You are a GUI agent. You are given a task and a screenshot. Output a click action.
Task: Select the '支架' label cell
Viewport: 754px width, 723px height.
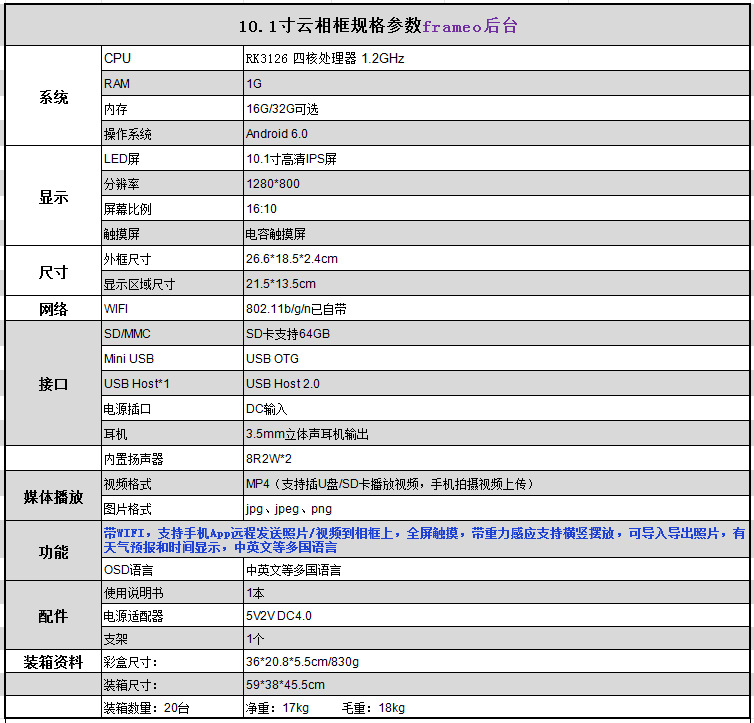tap(172, 638)
